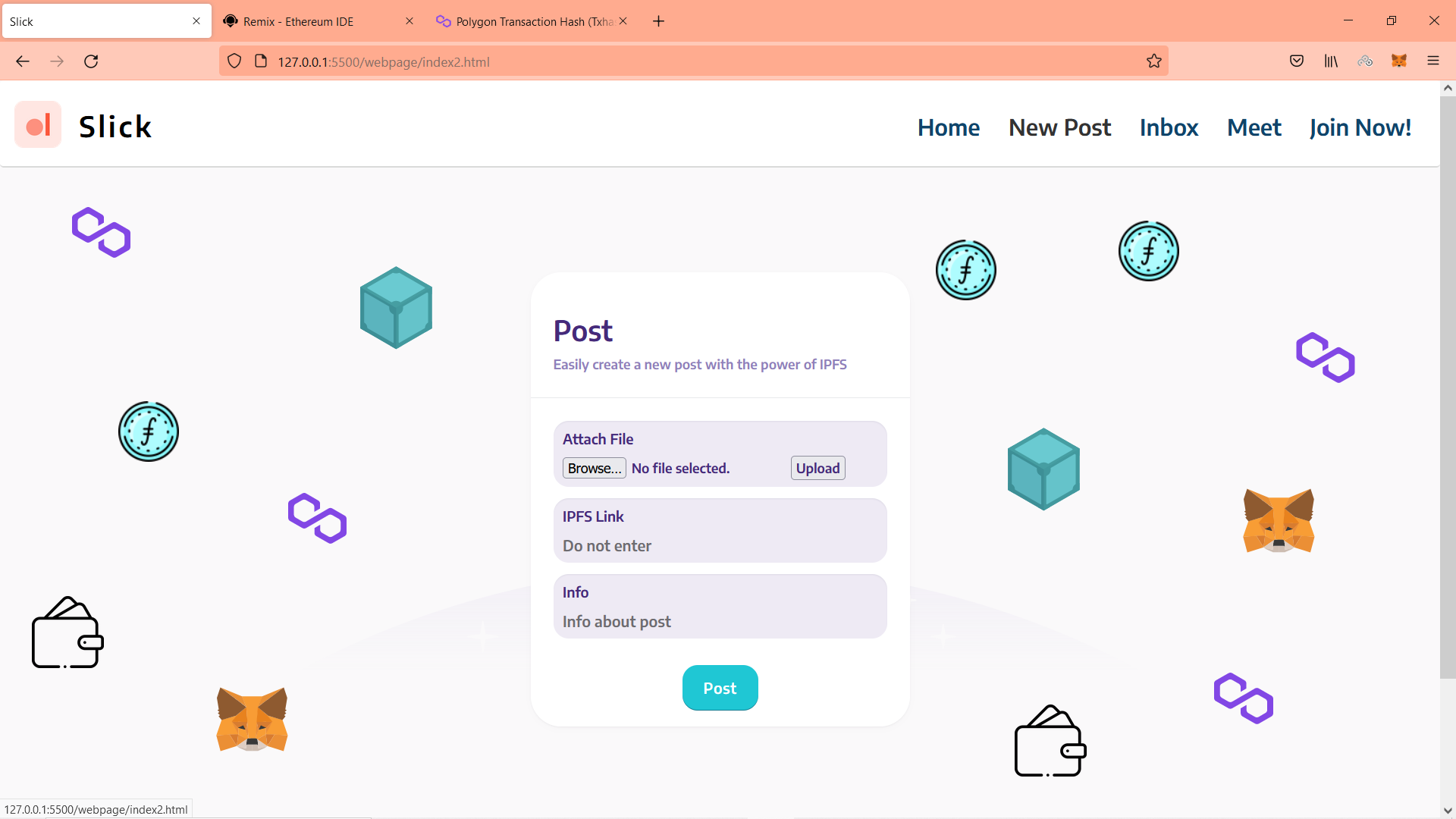
Task: Click the Join Now! link
Action: pyautogui.click(x=1360, y=127)
